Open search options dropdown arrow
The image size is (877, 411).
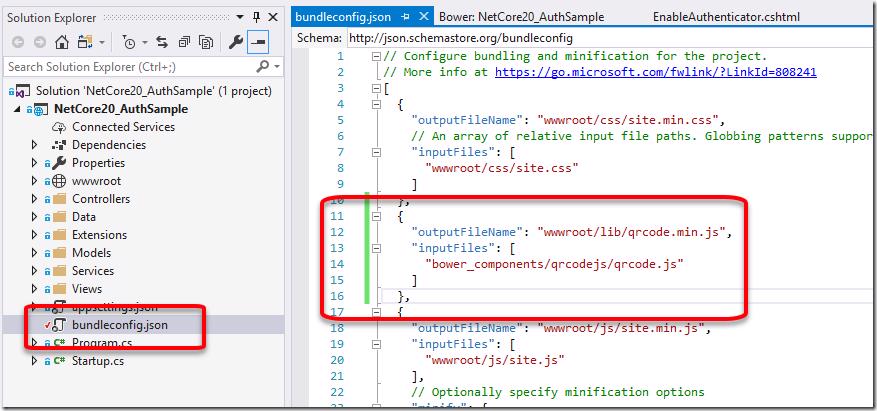click(x=277, y=67)
